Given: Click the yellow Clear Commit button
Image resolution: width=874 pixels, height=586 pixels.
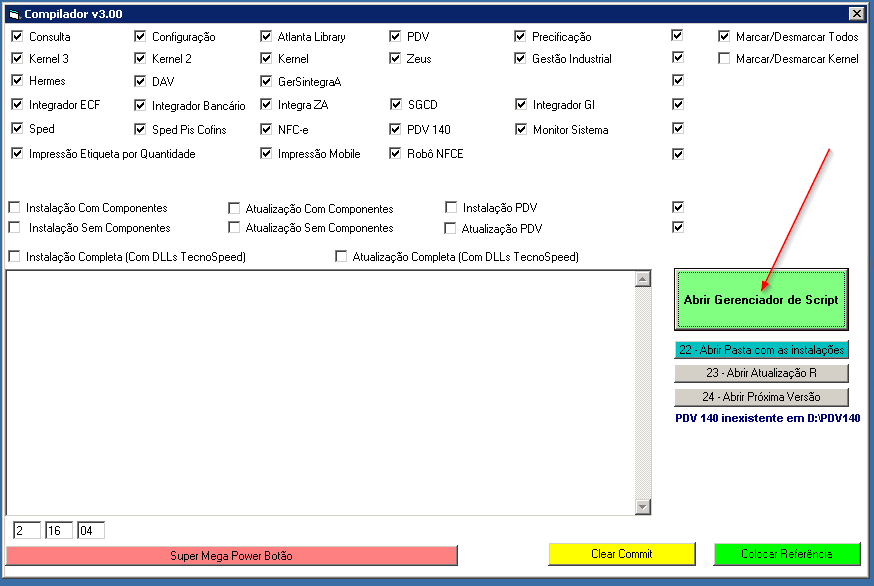Looking at the screenshot, I should 621,554.
